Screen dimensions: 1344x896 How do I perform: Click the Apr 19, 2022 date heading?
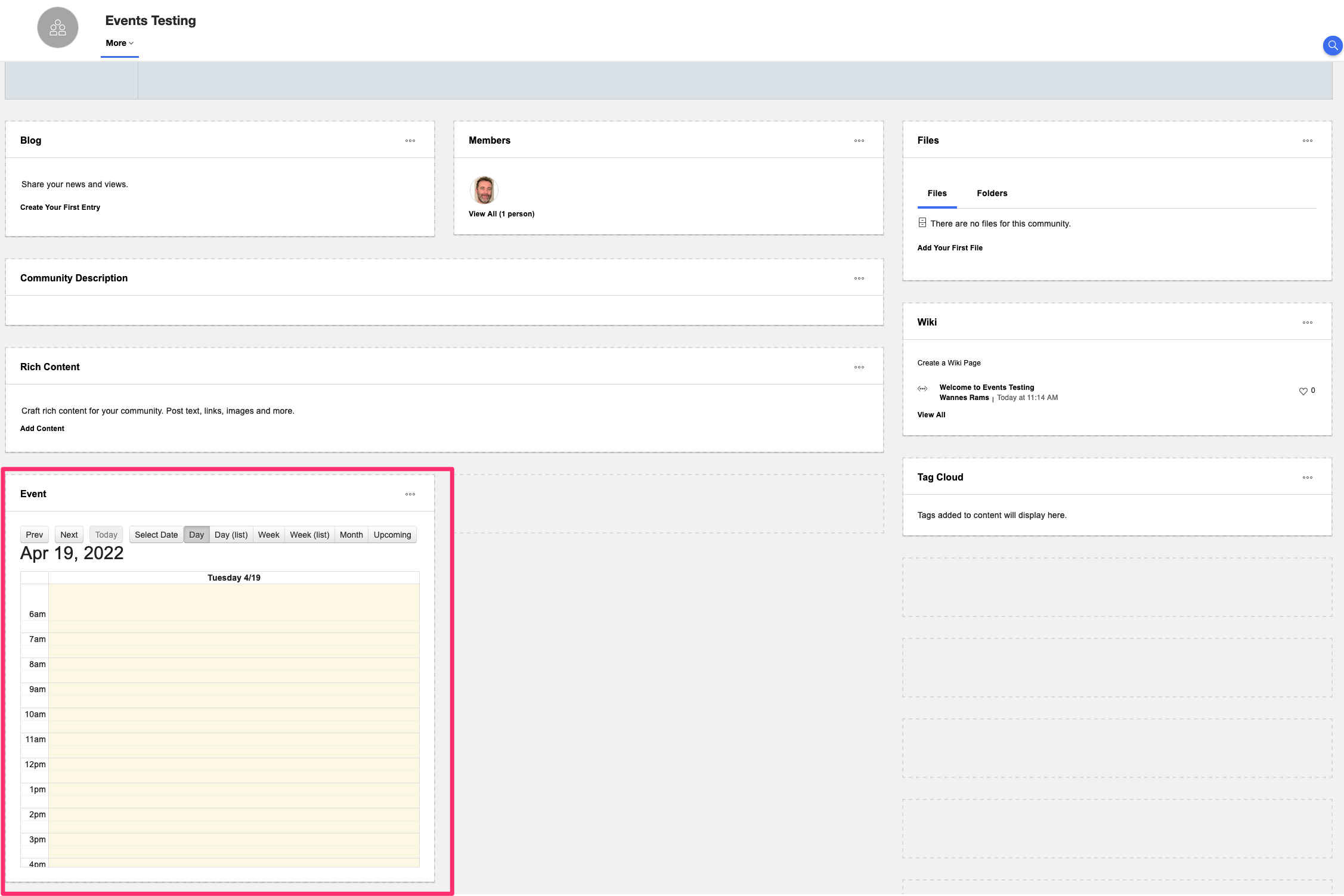click(x=72, y=553)
